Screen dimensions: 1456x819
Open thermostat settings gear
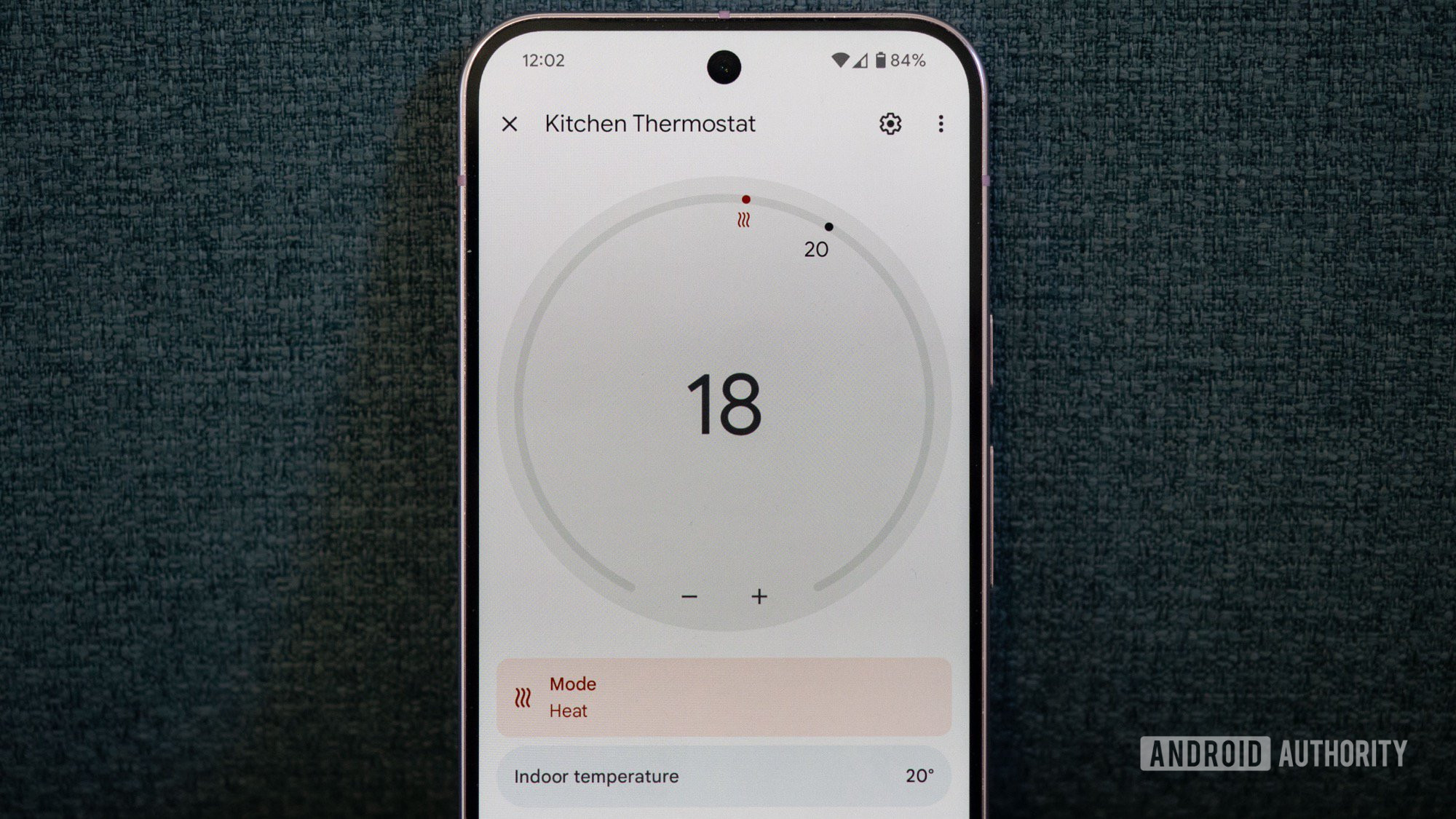pos(889,123)
